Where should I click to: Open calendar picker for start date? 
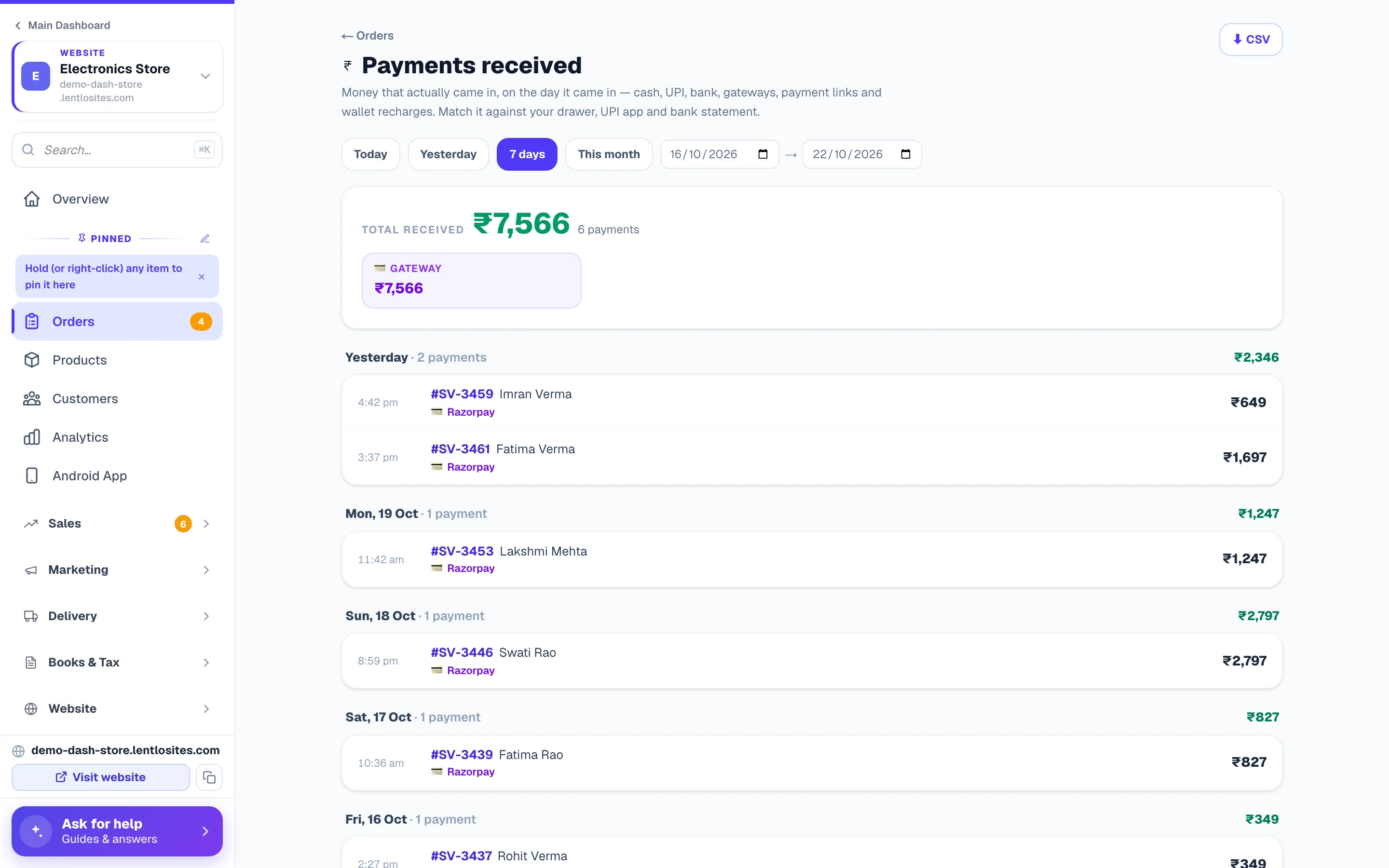[x=763, y=154]
